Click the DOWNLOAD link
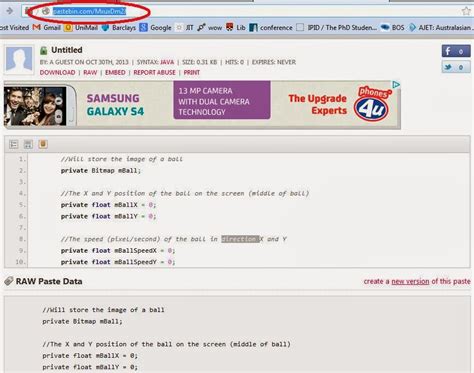Image resolution: width=474 pixels, height=373 pixels. (x=57, y=72)
